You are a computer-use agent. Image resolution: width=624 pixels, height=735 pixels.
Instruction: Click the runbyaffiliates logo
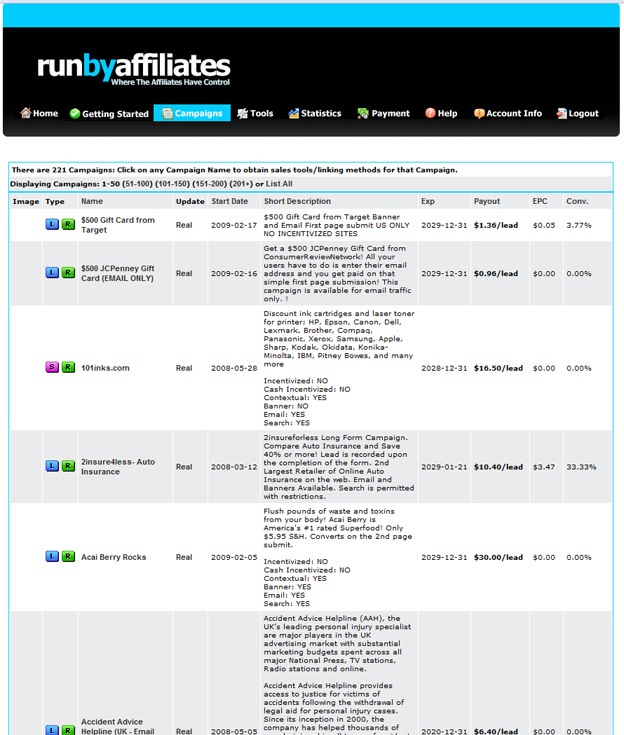[134, 69]
